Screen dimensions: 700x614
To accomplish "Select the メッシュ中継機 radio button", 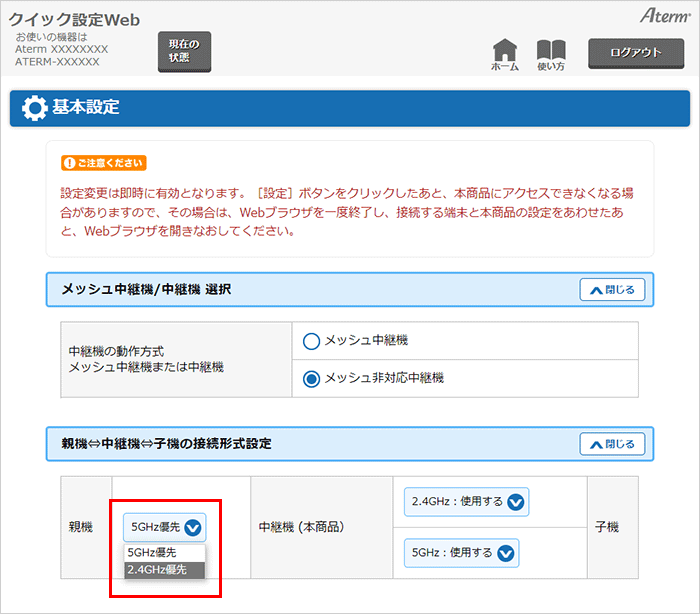I will click(x=311, y=341).
